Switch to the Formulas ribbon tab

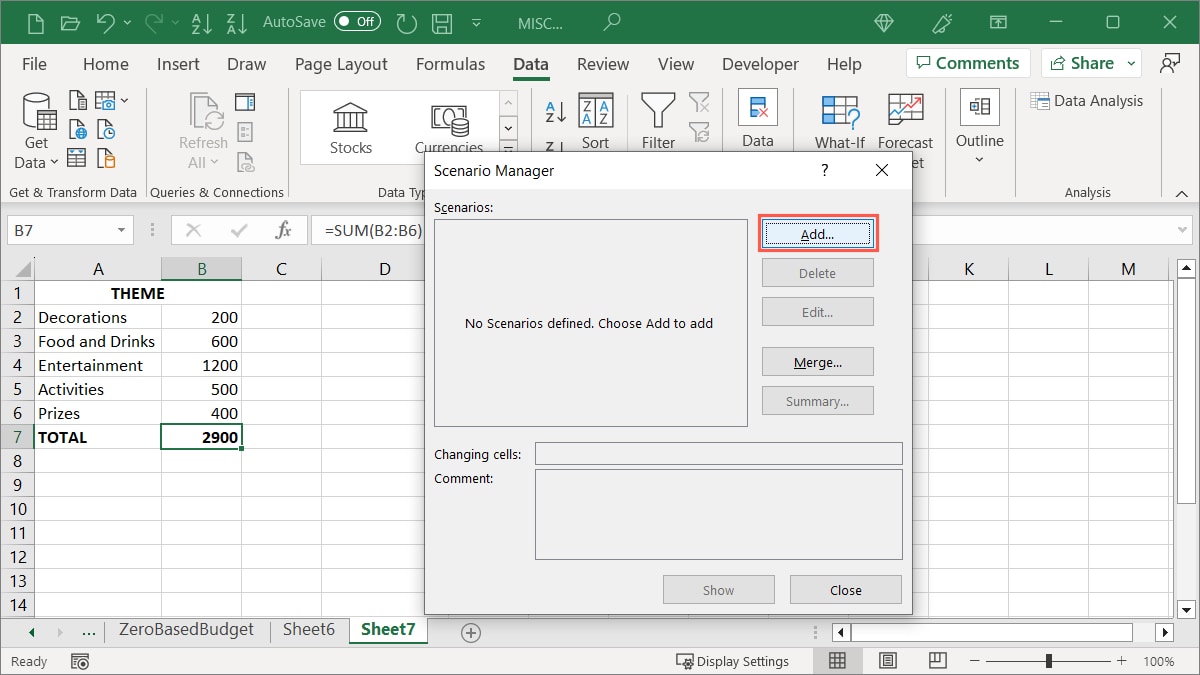(450, 63)
